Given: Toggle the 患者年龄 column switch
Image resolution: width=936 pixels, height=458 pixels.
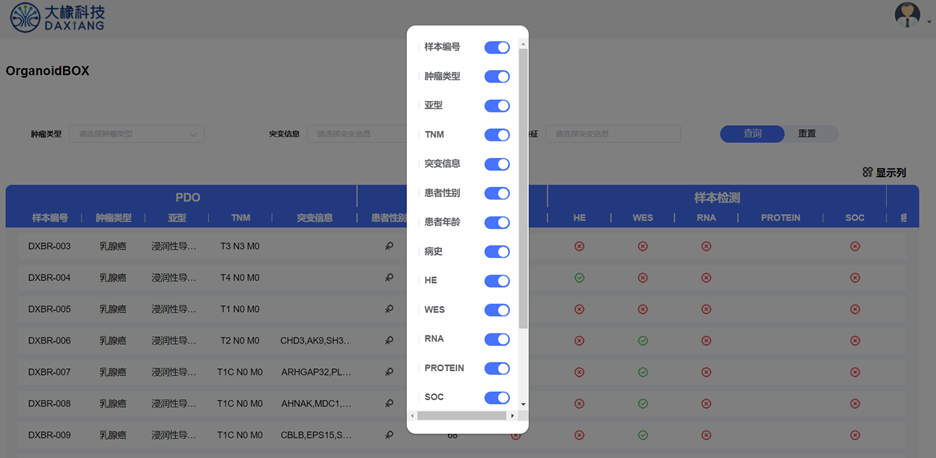Looking at the screenshot, I should (x=497, y=223).
